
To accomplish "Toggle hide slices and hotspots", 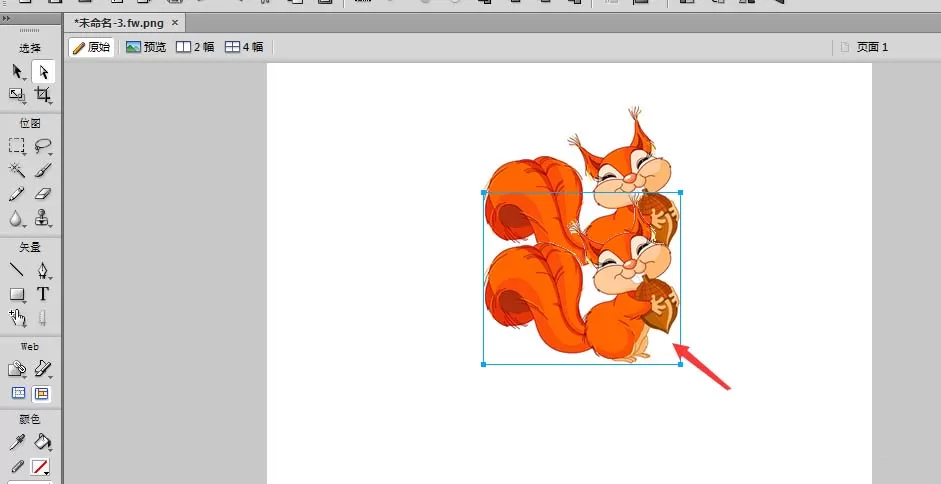I will pos(19,393).
